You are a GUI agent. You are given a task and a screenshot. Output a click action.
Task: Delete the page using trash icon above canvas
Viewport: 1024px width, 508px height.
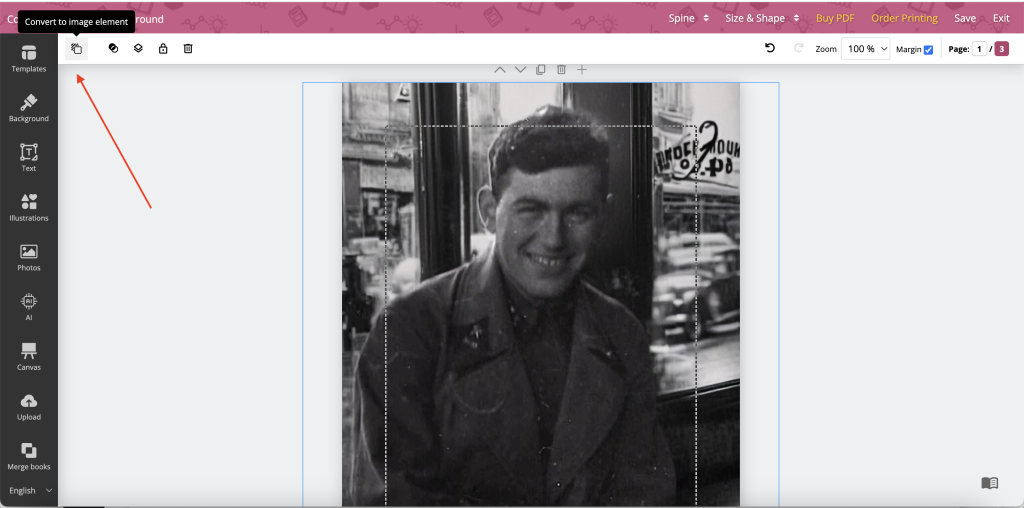(561, 70)
